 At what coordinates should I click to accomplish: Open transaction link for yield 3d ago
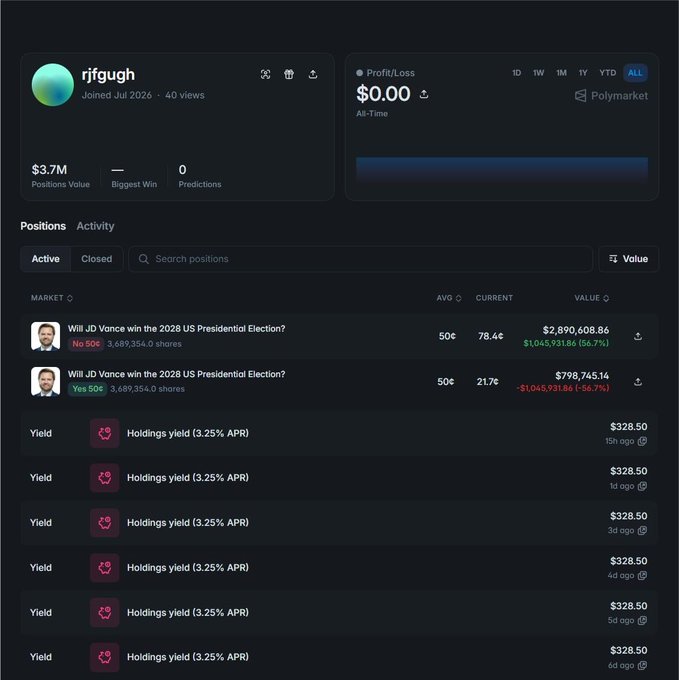pyautogui.click(x=643, y=530)
